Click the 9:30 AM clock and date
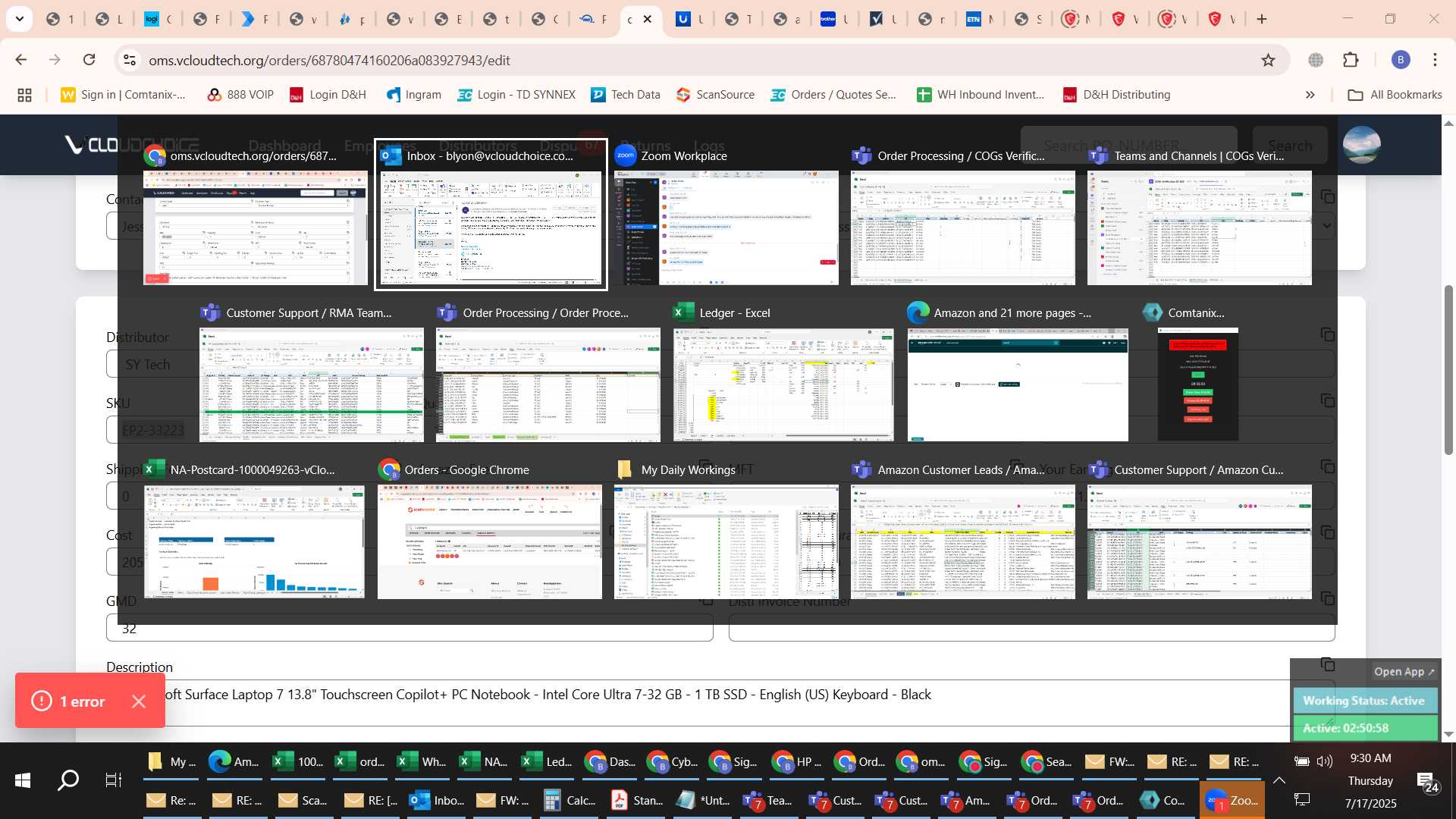The image size is (1456, 819). pos(1370,780)
